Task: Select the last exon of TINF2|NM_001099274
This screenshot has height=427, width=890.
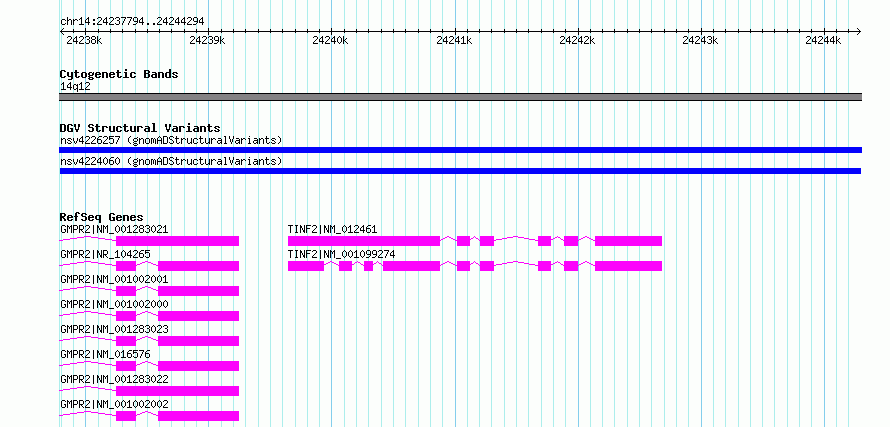Action: 628,266
